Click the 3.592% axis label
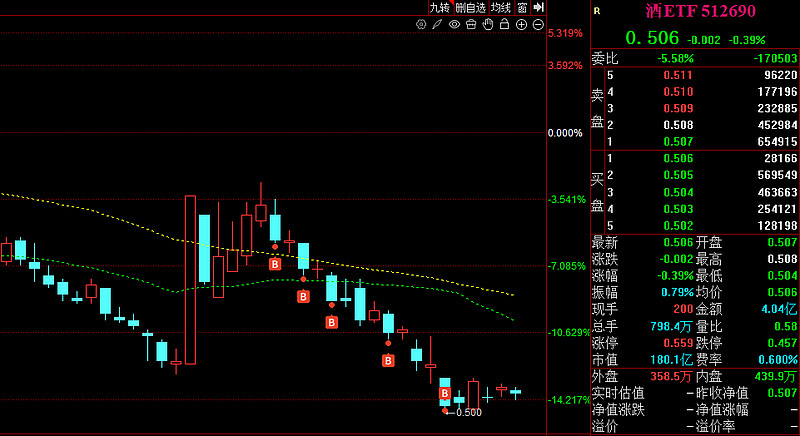Screen dimensions: 800x436 pyautogui.click(x=565, y=65)
